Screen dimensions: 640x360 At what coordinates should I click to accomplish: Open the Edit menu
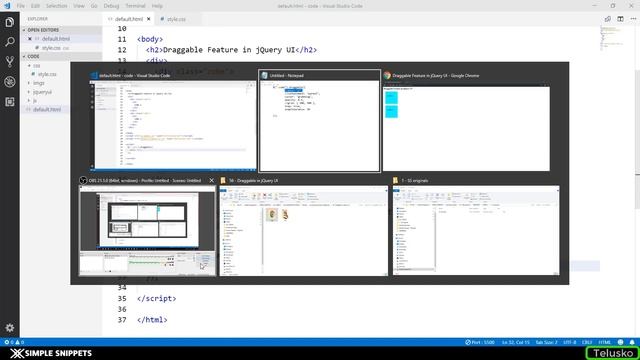pyautogui.click(x=35, y=6)
